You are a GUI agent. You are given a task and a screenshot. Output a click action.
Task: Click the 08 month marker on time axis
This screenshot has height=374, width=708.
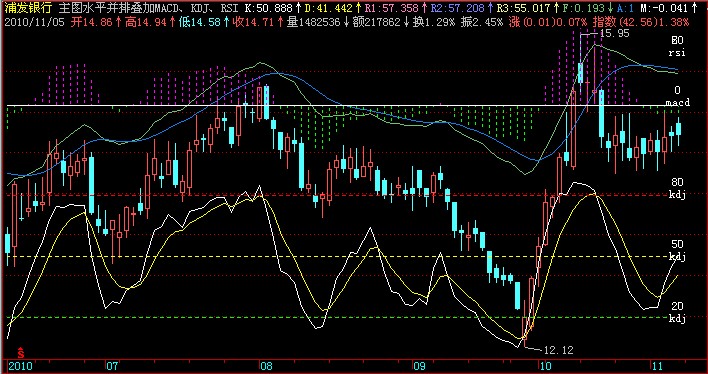click(267, 365)
